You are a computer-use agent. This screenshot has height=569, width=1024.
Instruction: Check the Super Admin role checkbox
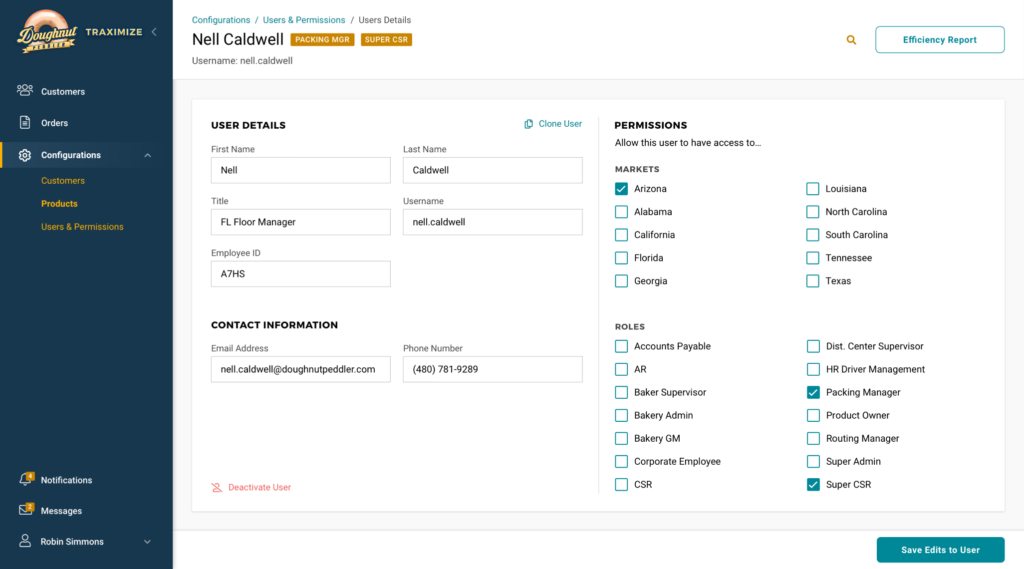[813, 462]
